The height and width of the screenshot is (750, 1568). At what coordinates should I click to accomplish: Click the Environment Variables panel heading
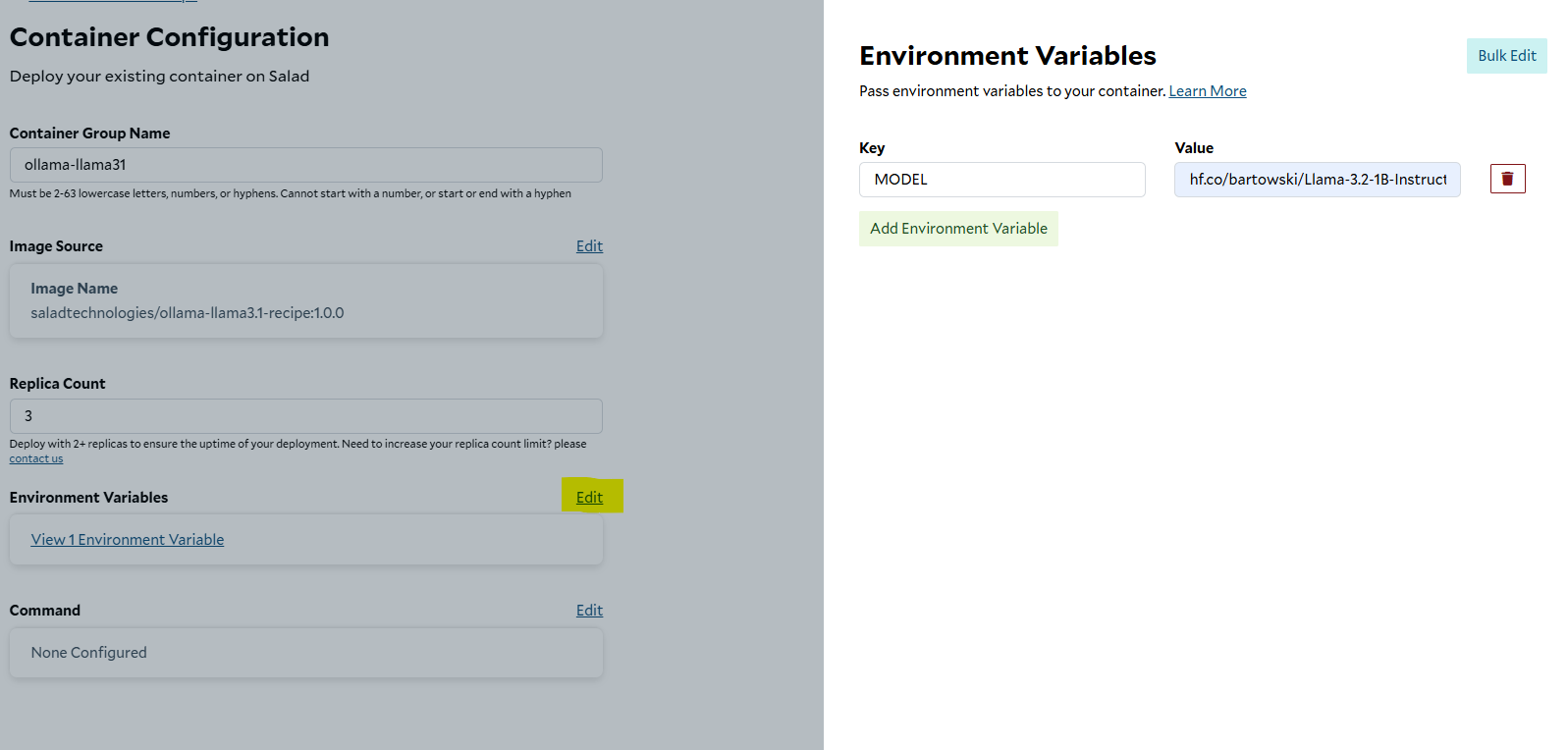(1007, 56)
